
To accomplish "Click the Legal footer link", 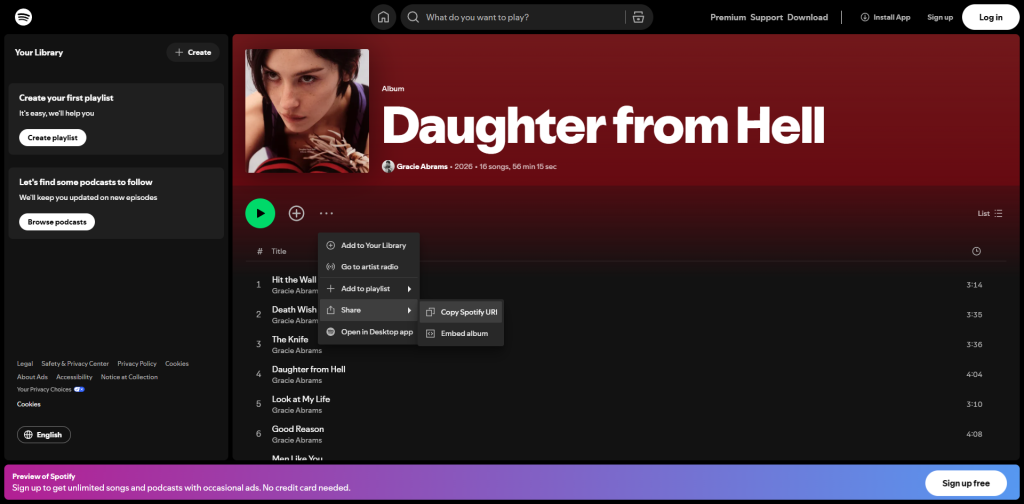I will pos(25,364).
